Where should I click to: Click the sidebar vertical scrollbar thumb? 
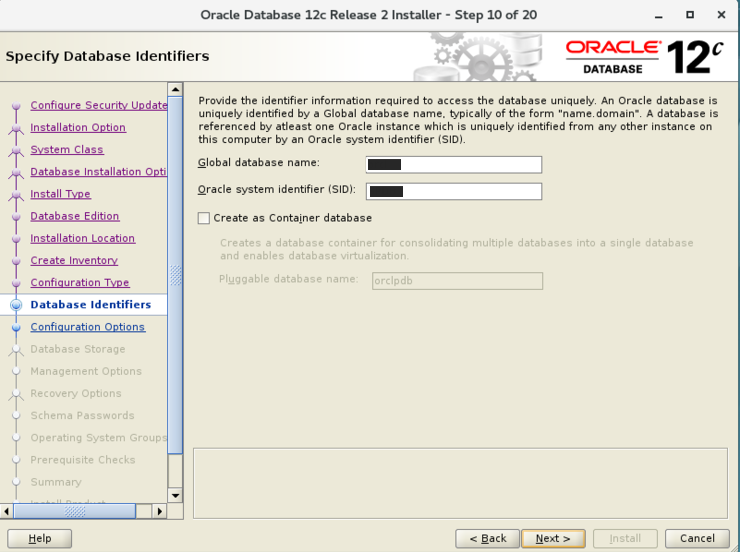click(175, 275)
